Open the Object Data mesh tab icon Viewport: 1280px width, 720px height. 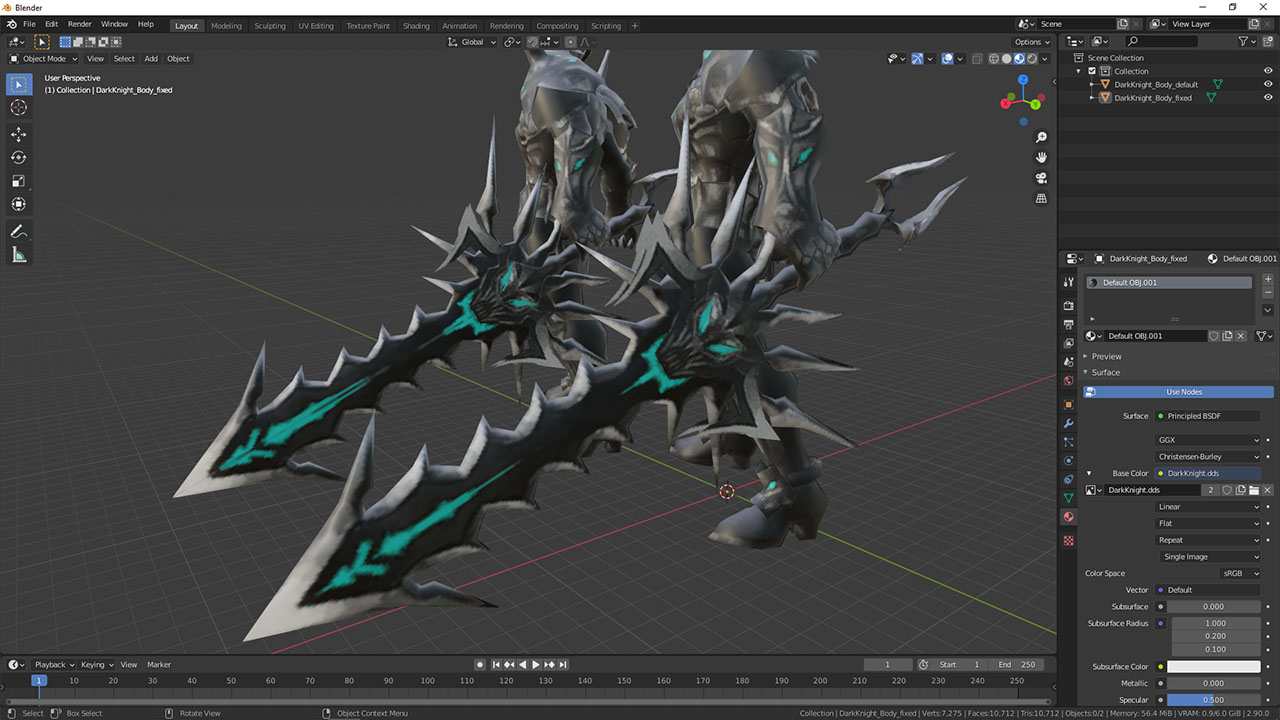click(x=1068, y=498)
